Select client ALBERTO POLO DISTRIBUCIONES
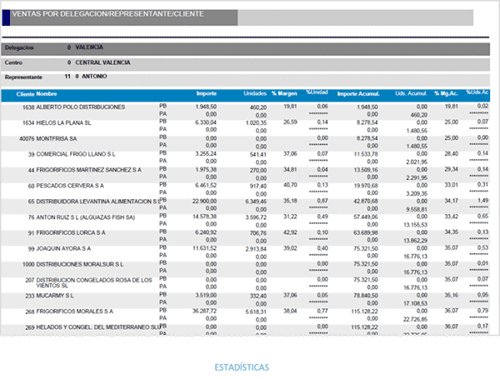This screenshot has height=379, width=500. 80,107
